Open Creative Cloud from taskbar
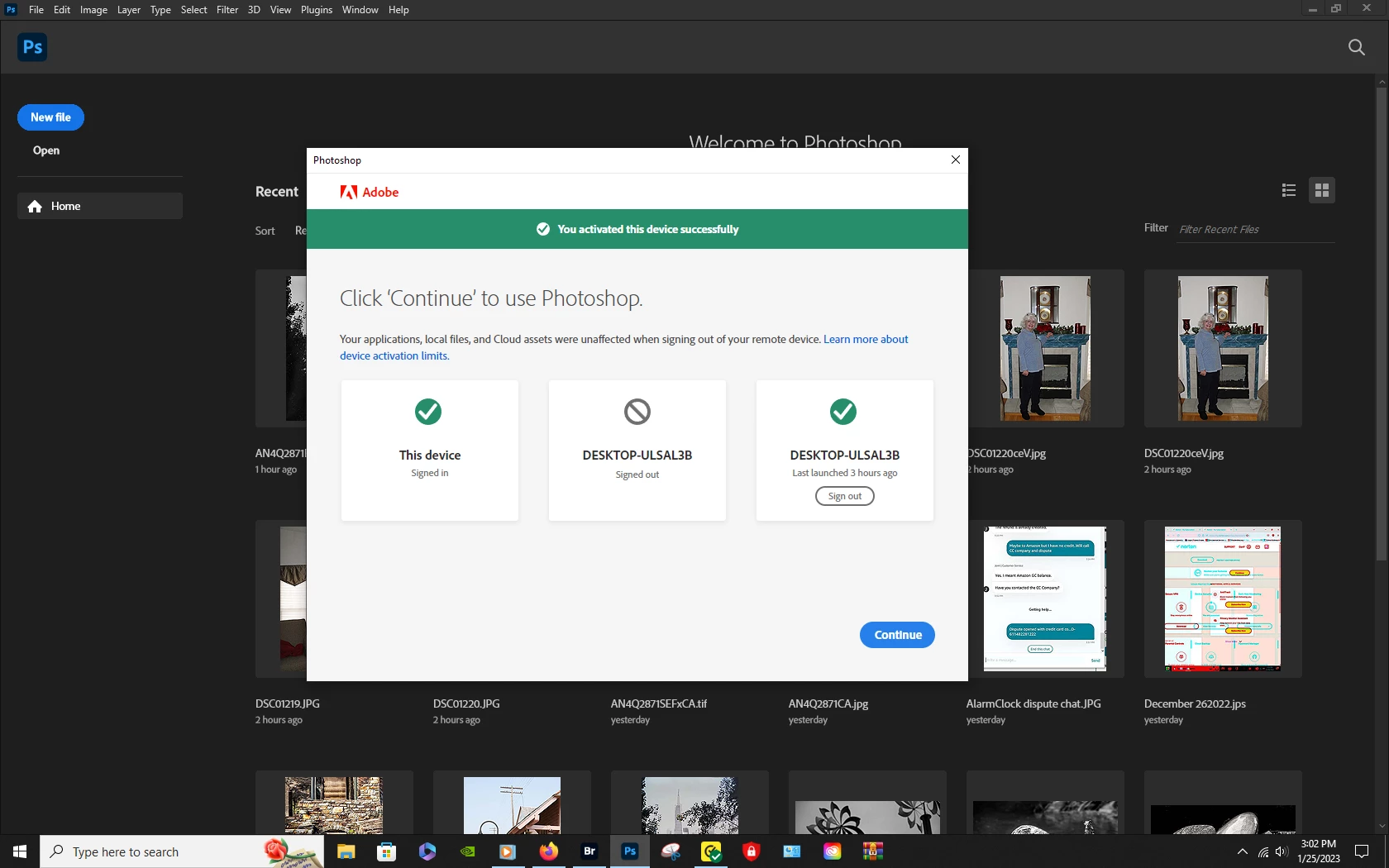Image resolution: width=1389 pixels, height=868 pixels. 832,851
